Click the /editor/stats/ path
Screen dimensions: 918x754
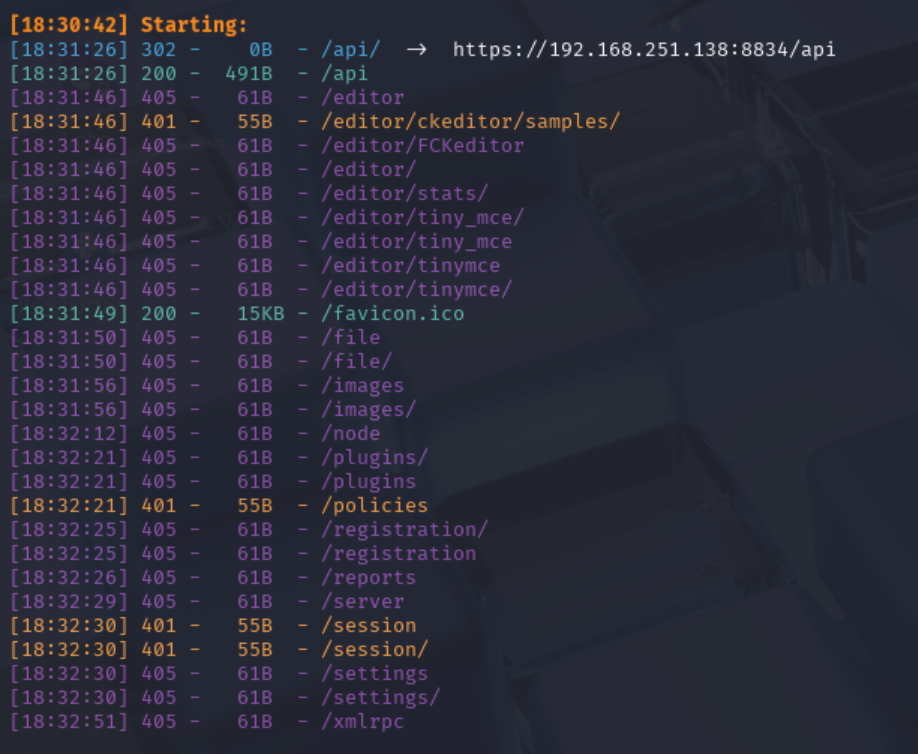(405, 194)
